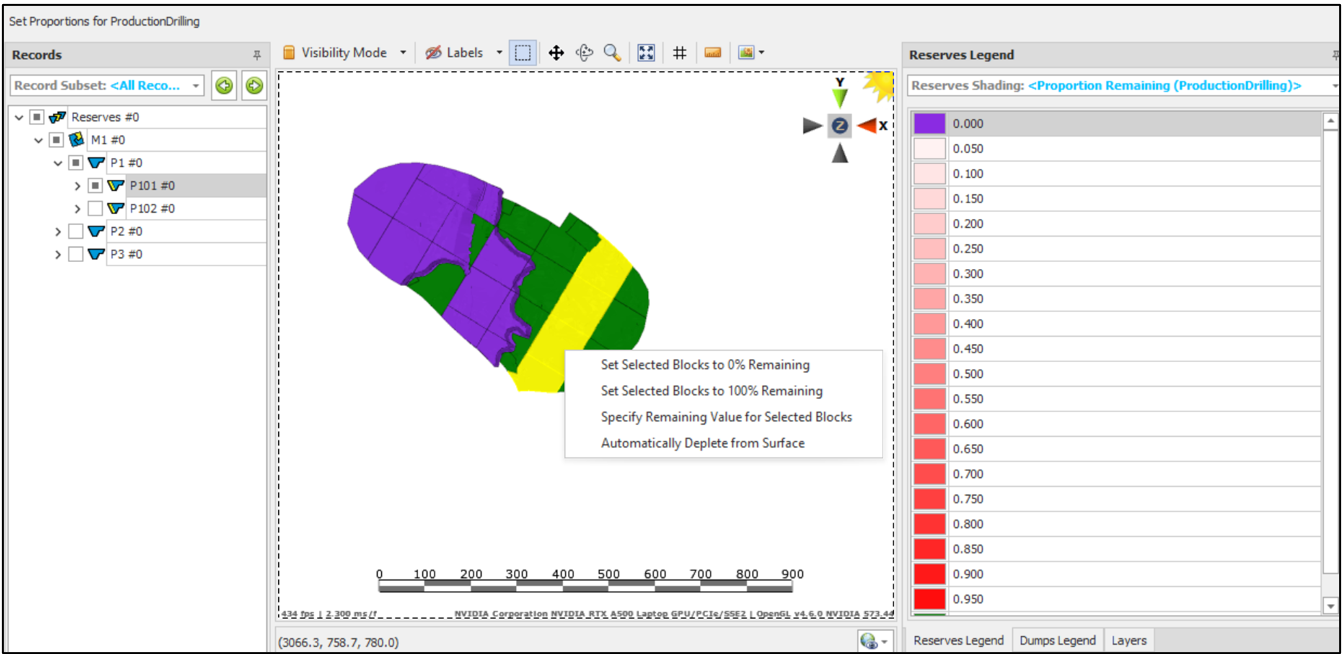Click the green next record arrow
Image resolution: width=1342 pixels, height=654 pixels.
tap(254, 86)
